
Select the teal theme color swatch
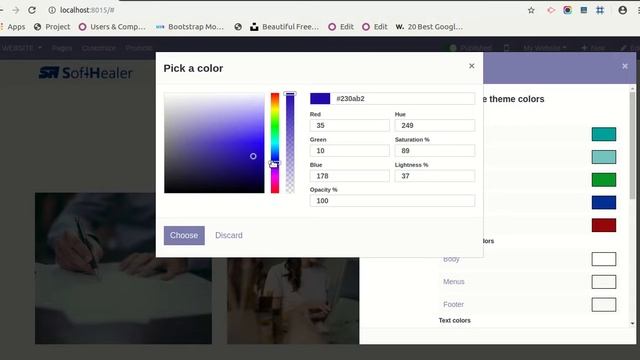(604, 134)
